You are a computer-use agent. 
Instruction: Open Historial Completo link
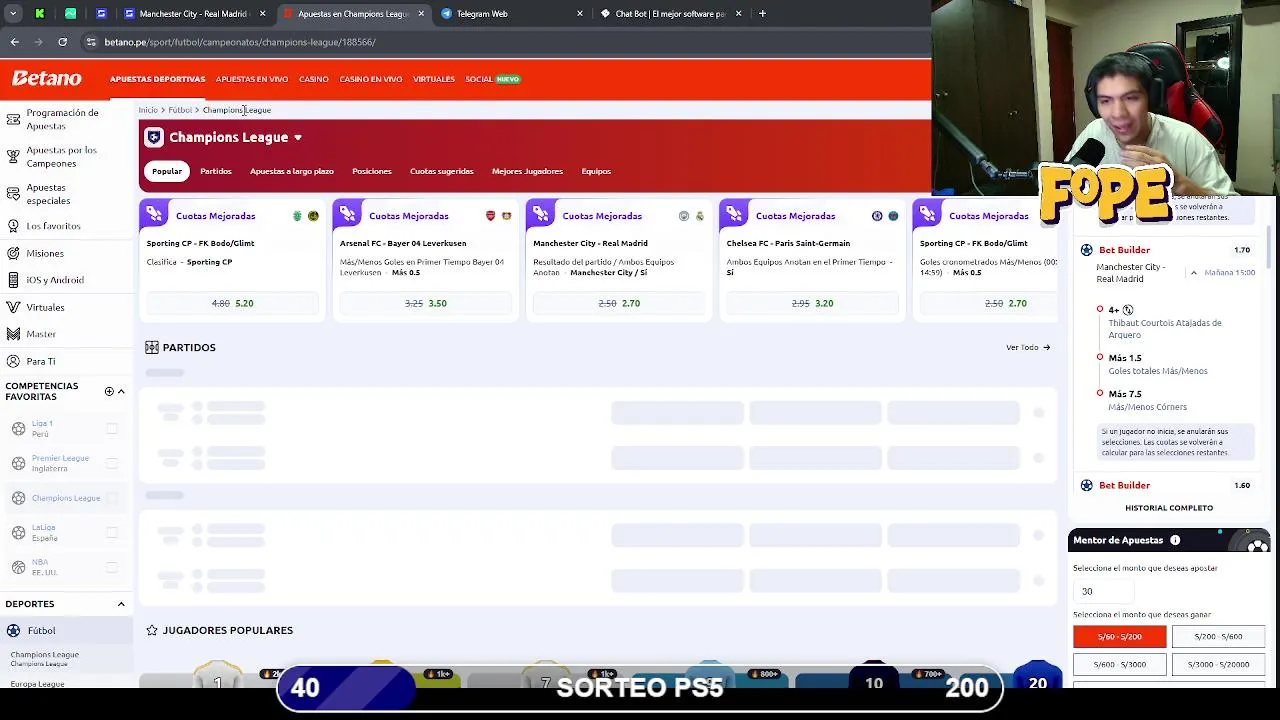pos(1169,508)
